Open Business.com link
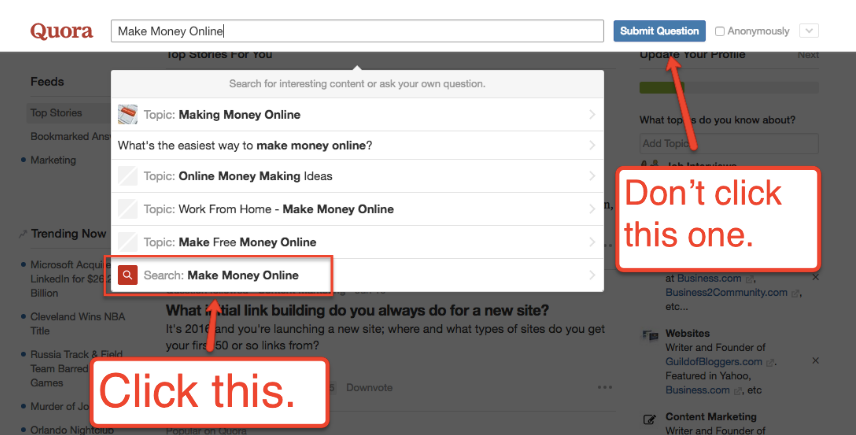856x435 pixels. 709,278
